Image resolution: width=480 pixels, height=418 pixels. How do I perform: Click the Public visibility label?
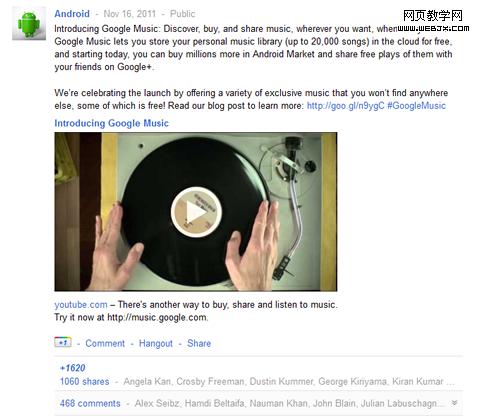click(x=182, y=14)
